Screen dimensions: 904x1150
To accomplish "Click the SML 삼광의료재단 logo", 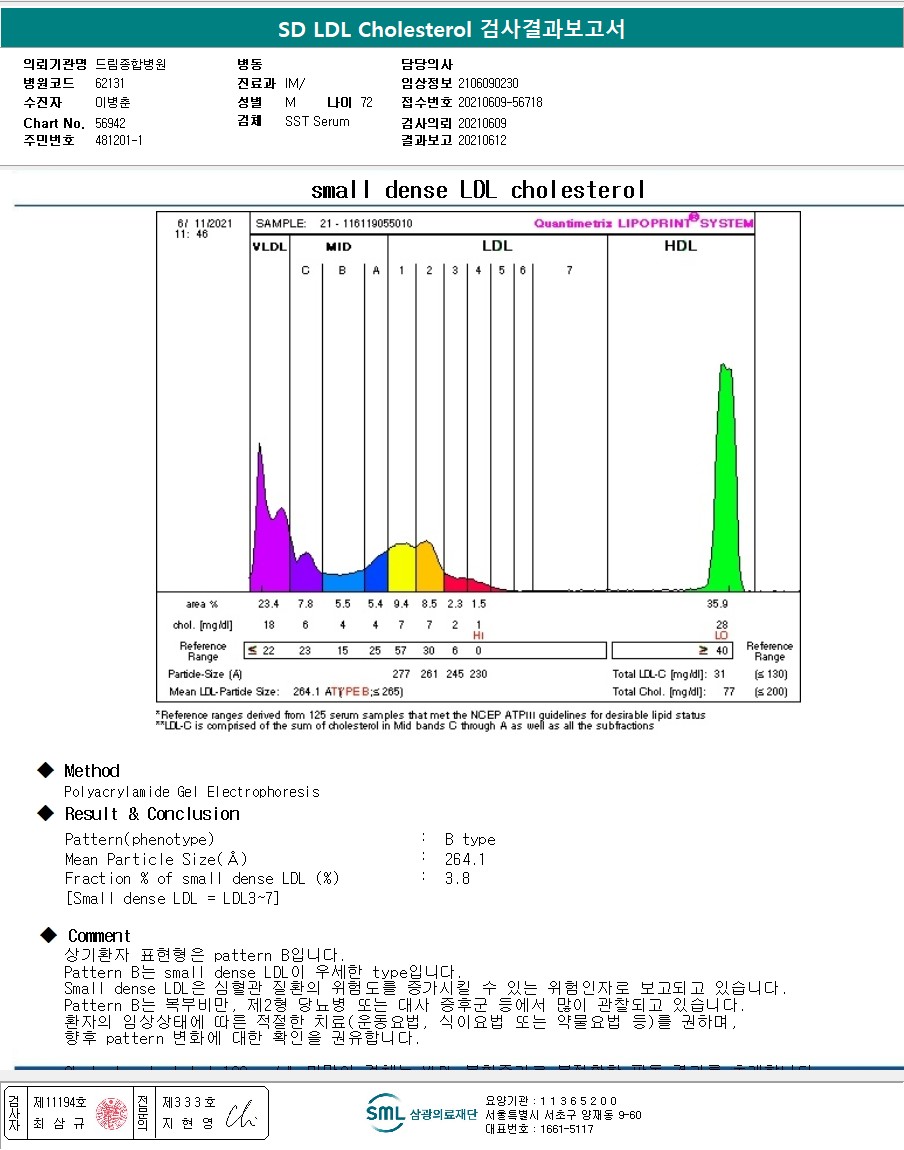I will click(x=421, y=1113).
